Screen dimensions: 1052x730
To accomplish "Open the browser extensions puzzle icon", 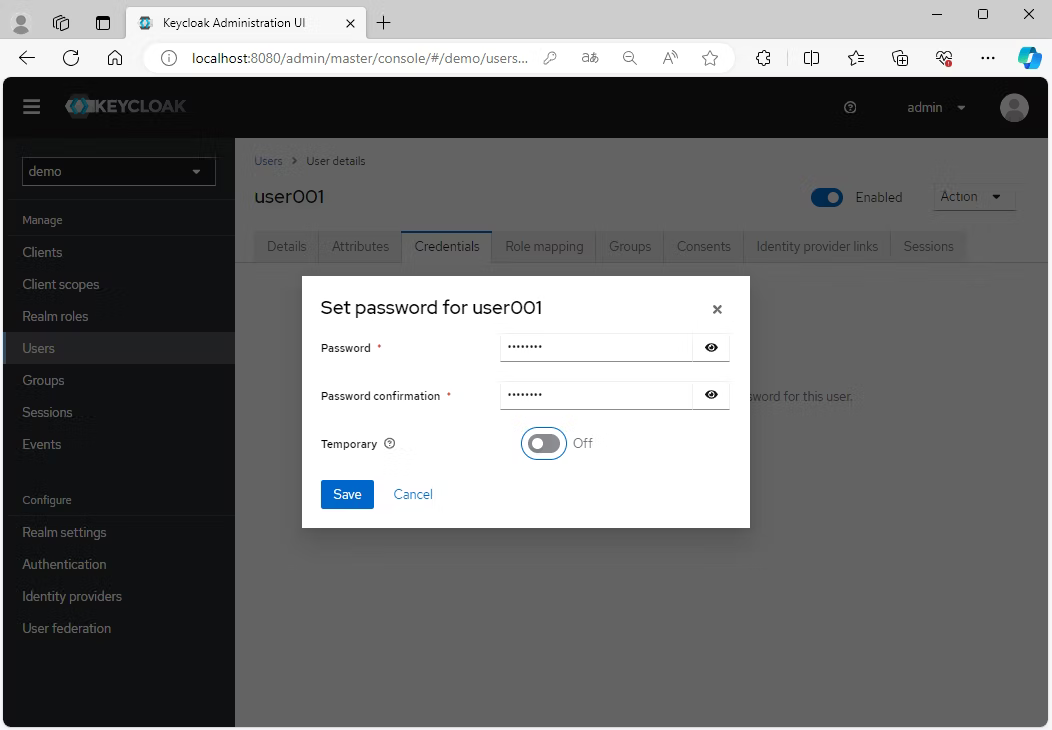I will tap(764, 58).
